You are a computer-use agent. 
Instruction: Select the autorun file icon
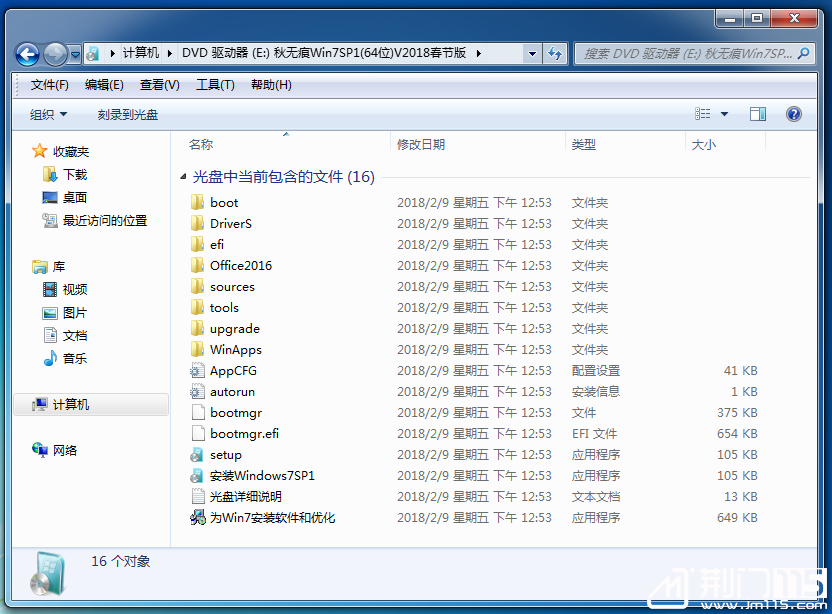coord(197,392)
